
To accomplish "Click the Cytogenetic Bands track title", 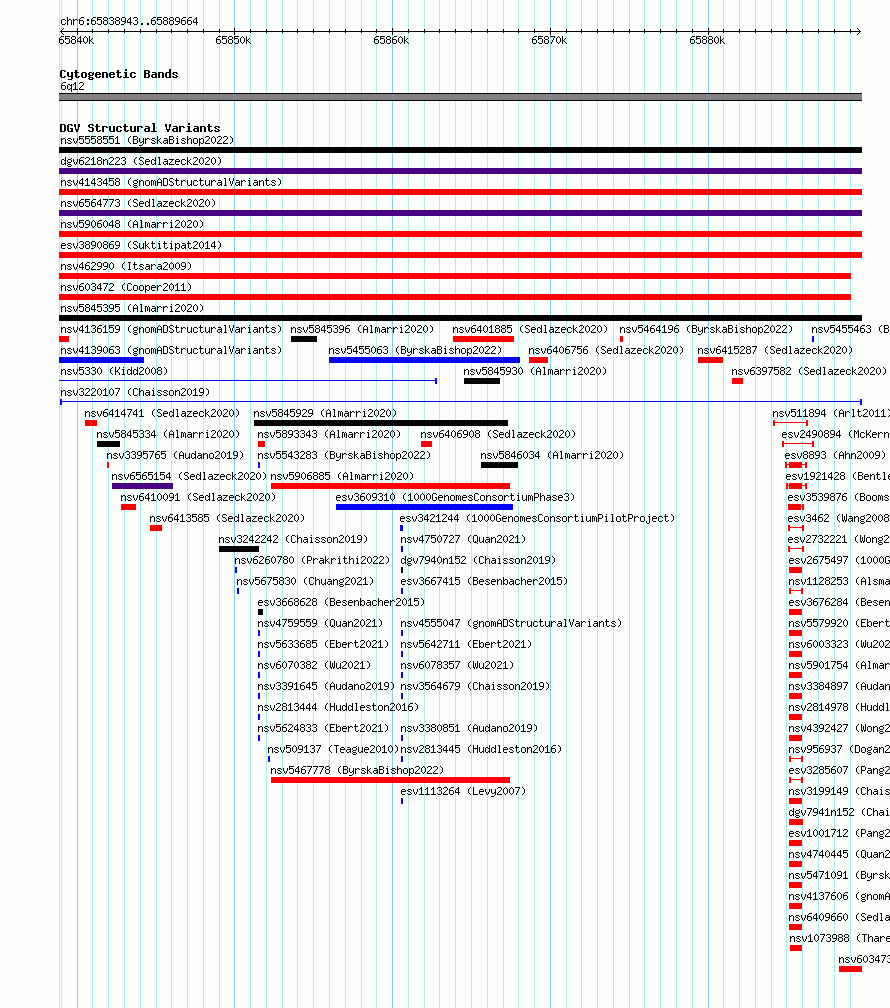I will tap(119, 74).
